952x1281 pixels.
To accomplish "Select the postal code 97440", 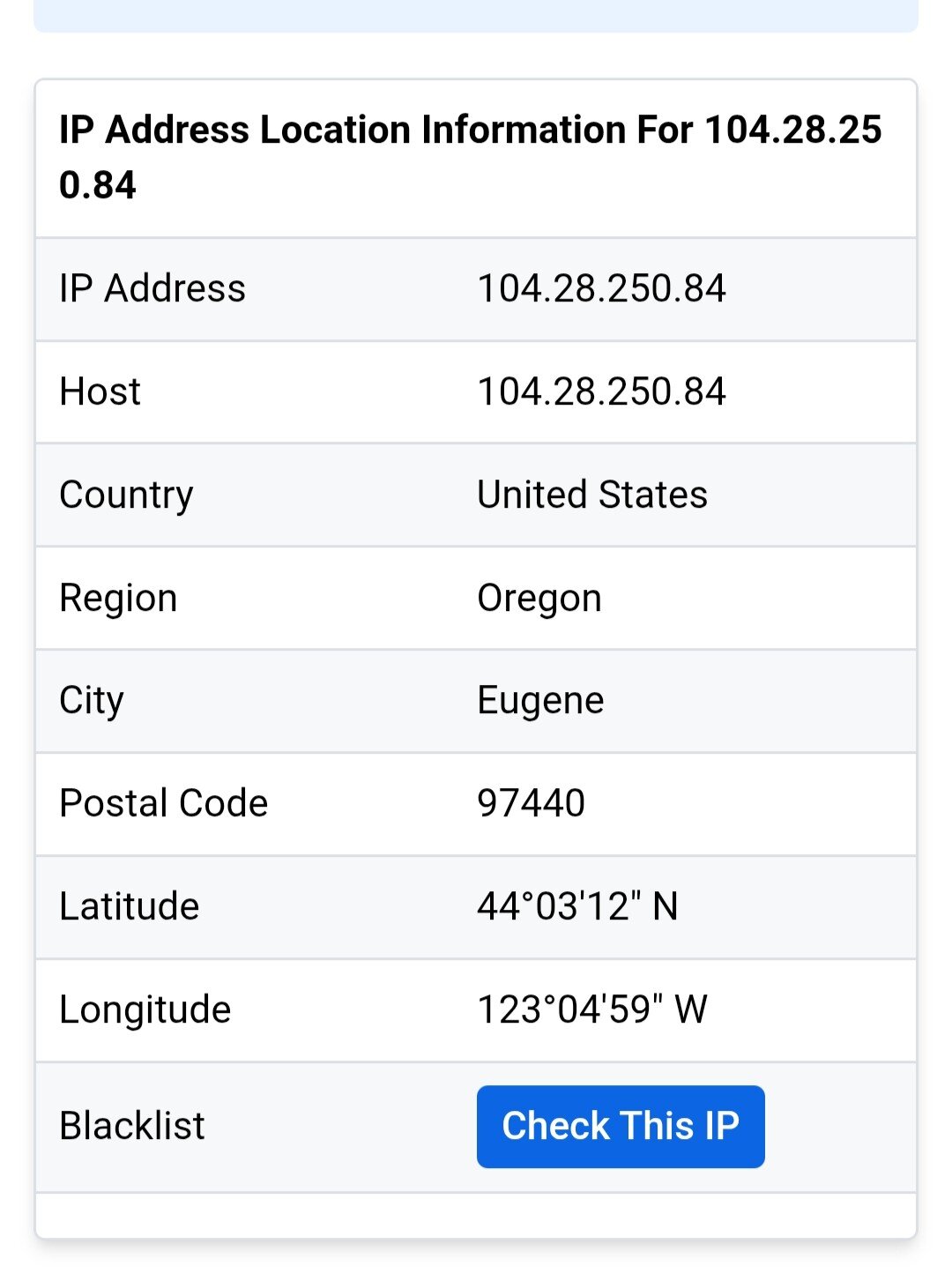I will (531, 803).
